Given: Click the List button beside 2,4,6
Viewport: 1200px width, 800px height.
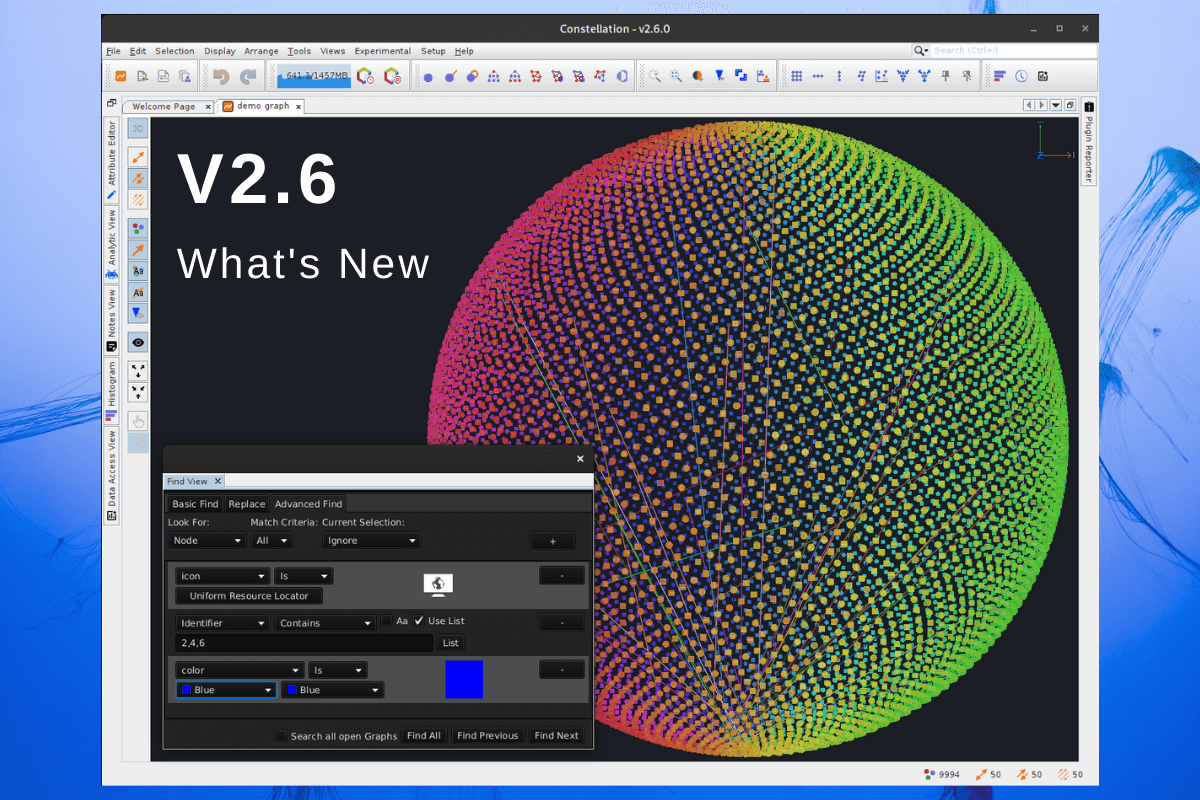Looking at the screenshot, I should pos(451,643).
